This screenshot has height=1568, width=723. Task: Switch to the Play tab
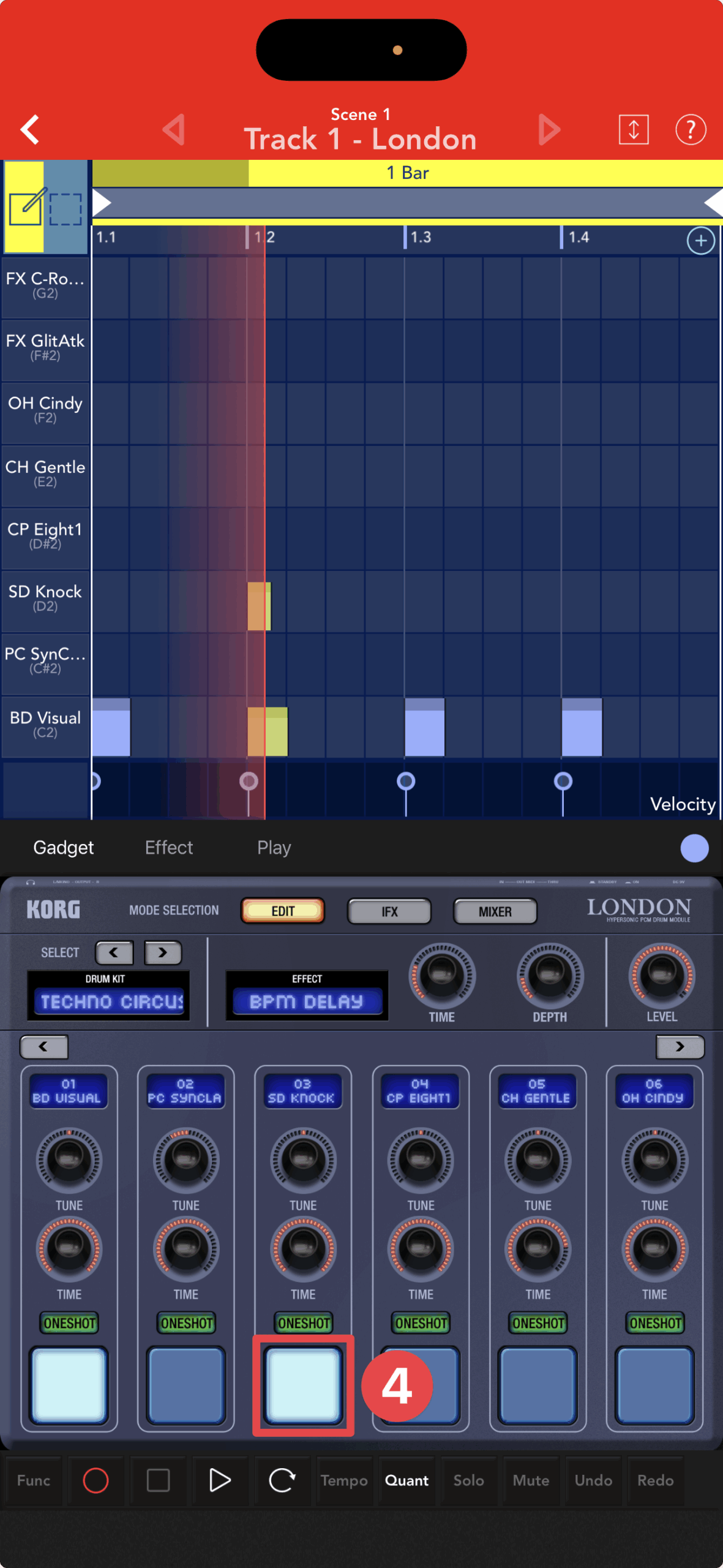click(274, 848)
